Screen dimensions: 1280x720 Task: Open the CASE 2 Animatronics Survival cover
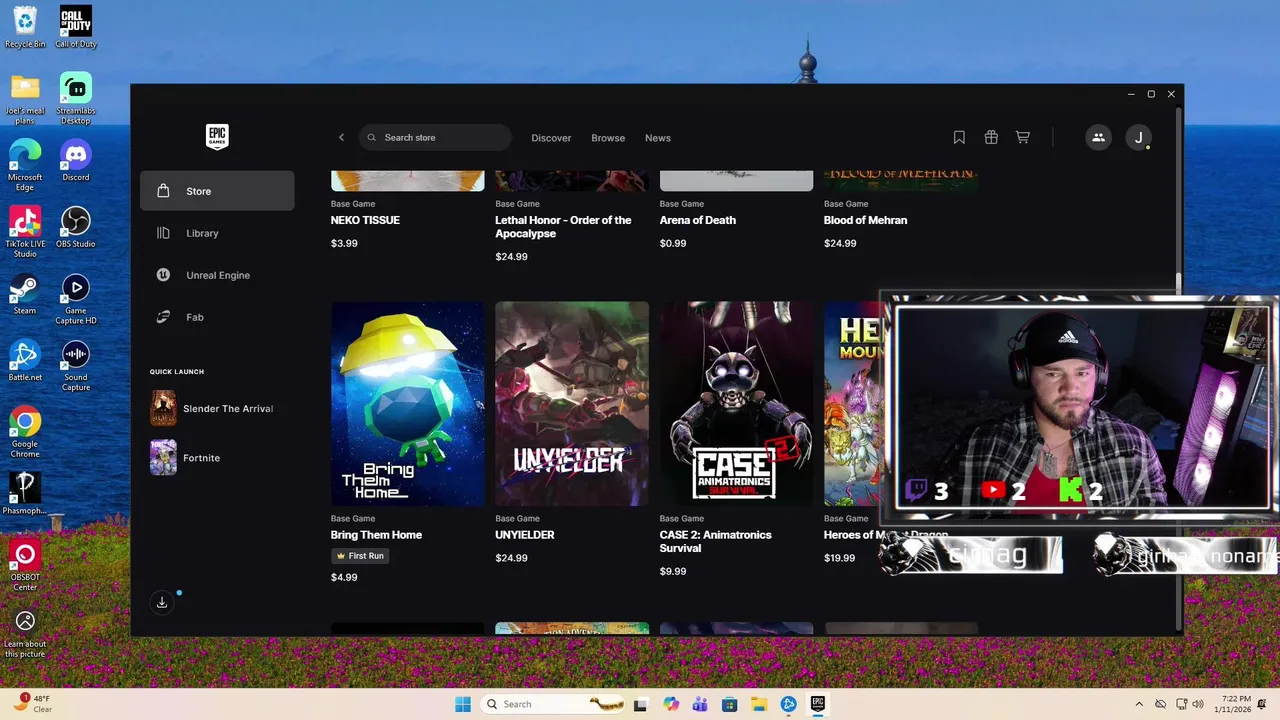[x=736, y=404]
